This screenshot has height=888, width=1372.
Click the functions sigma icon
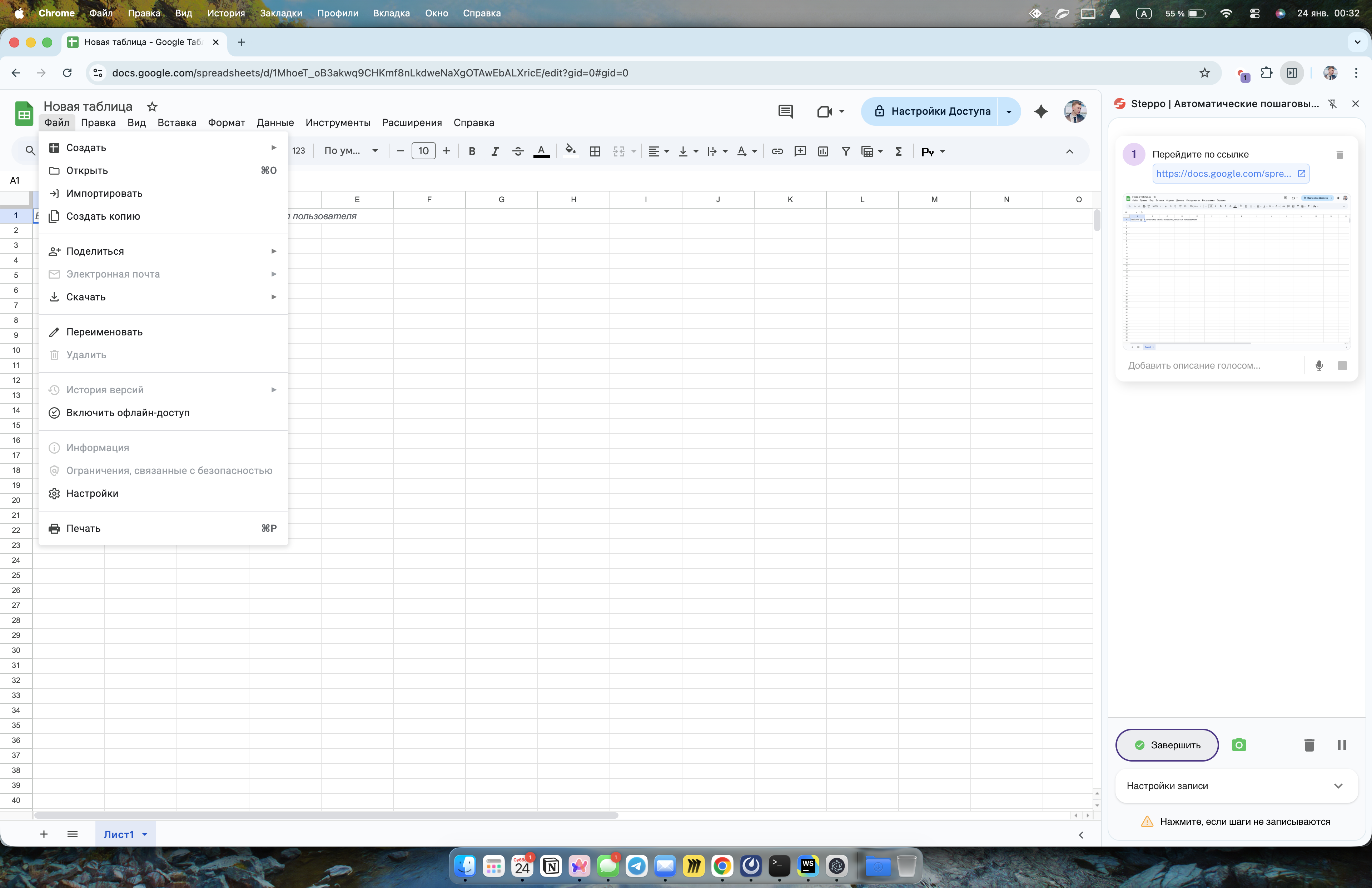(x=898, y=151)
